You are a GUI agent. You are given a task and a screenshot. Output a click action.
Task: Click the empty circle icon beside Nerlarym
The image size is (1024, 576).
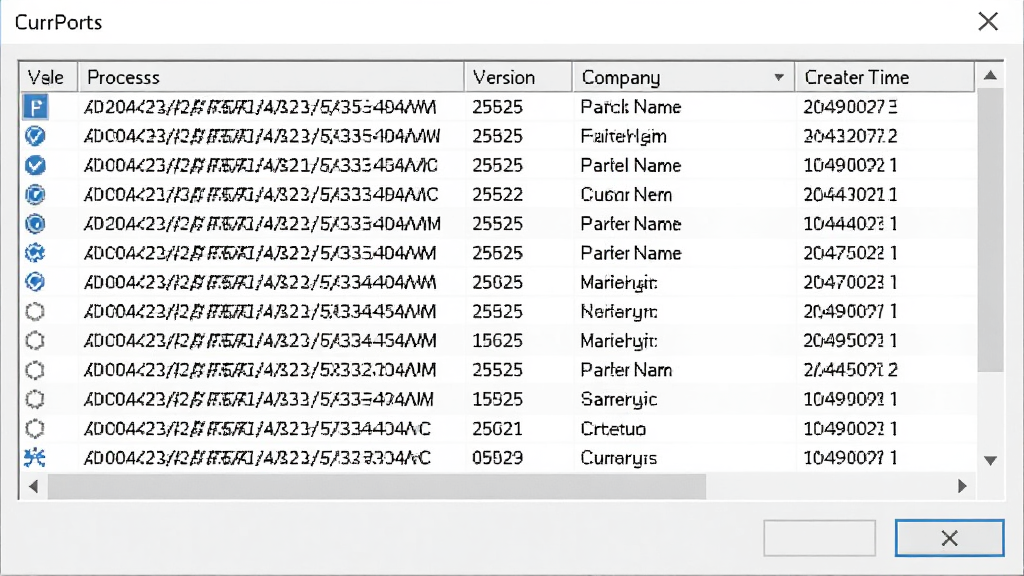(x=35, y=312)
